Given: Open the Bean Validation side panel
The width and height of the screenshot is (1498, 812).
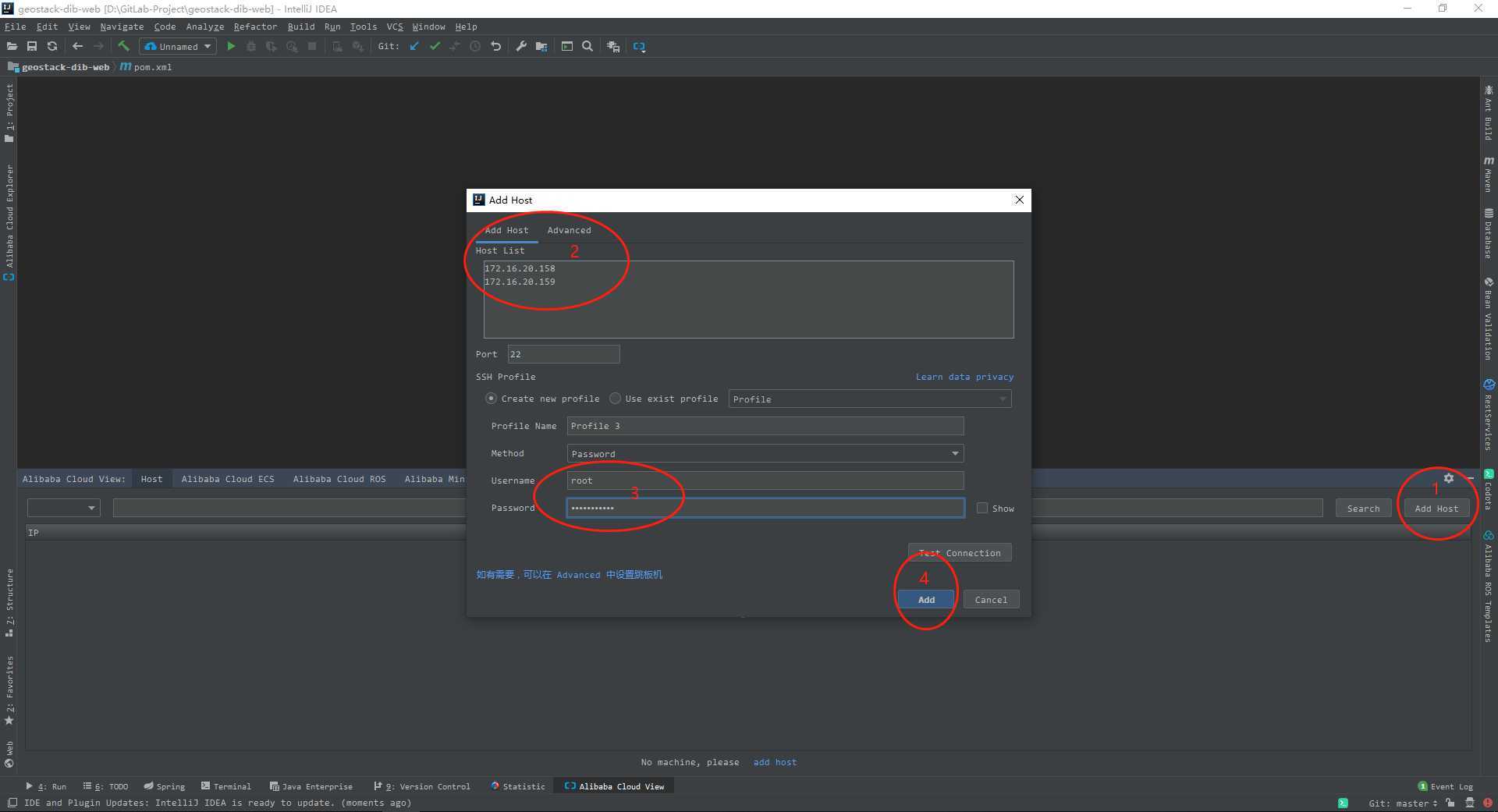Looking at the screenshot, I should pos(1489,318).
